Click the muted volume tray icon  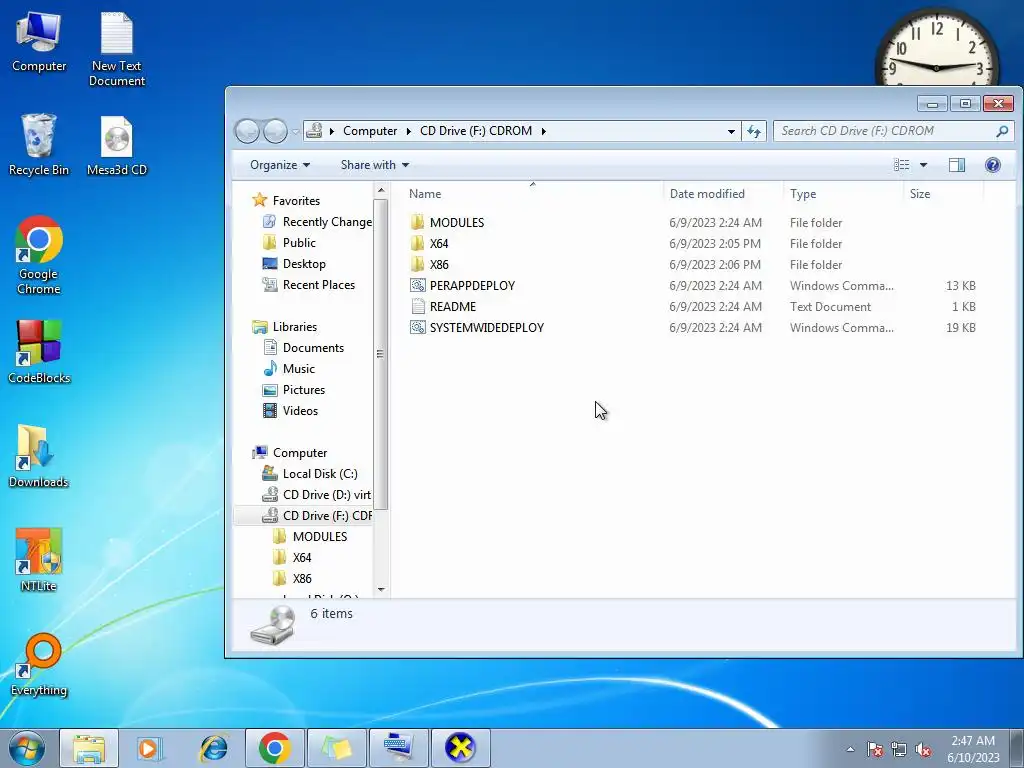[923, 749]
